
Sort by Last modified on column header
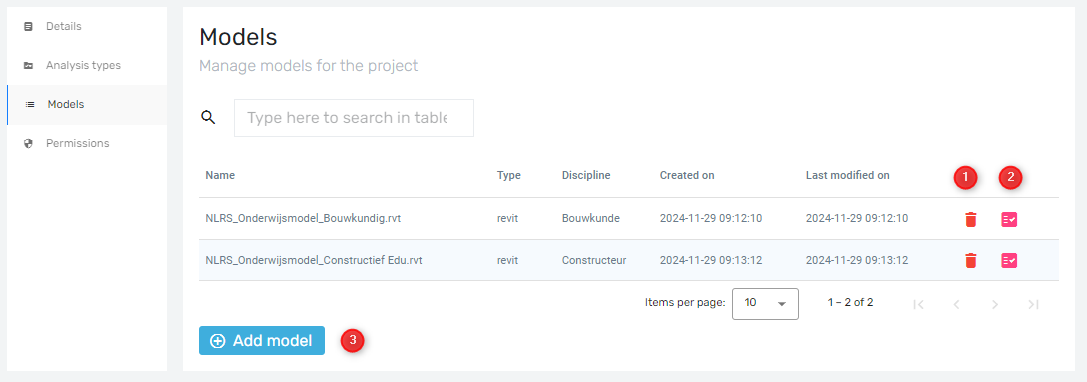tap(847, 175)
